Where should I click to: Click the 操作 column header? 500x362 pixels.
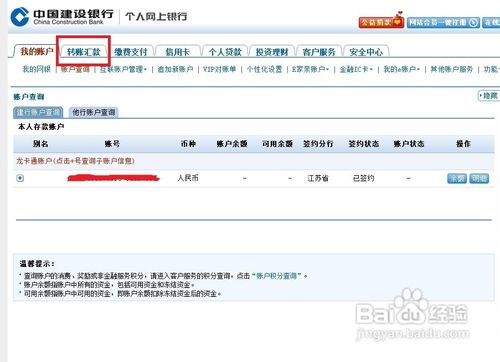click(x=463, y=144)
